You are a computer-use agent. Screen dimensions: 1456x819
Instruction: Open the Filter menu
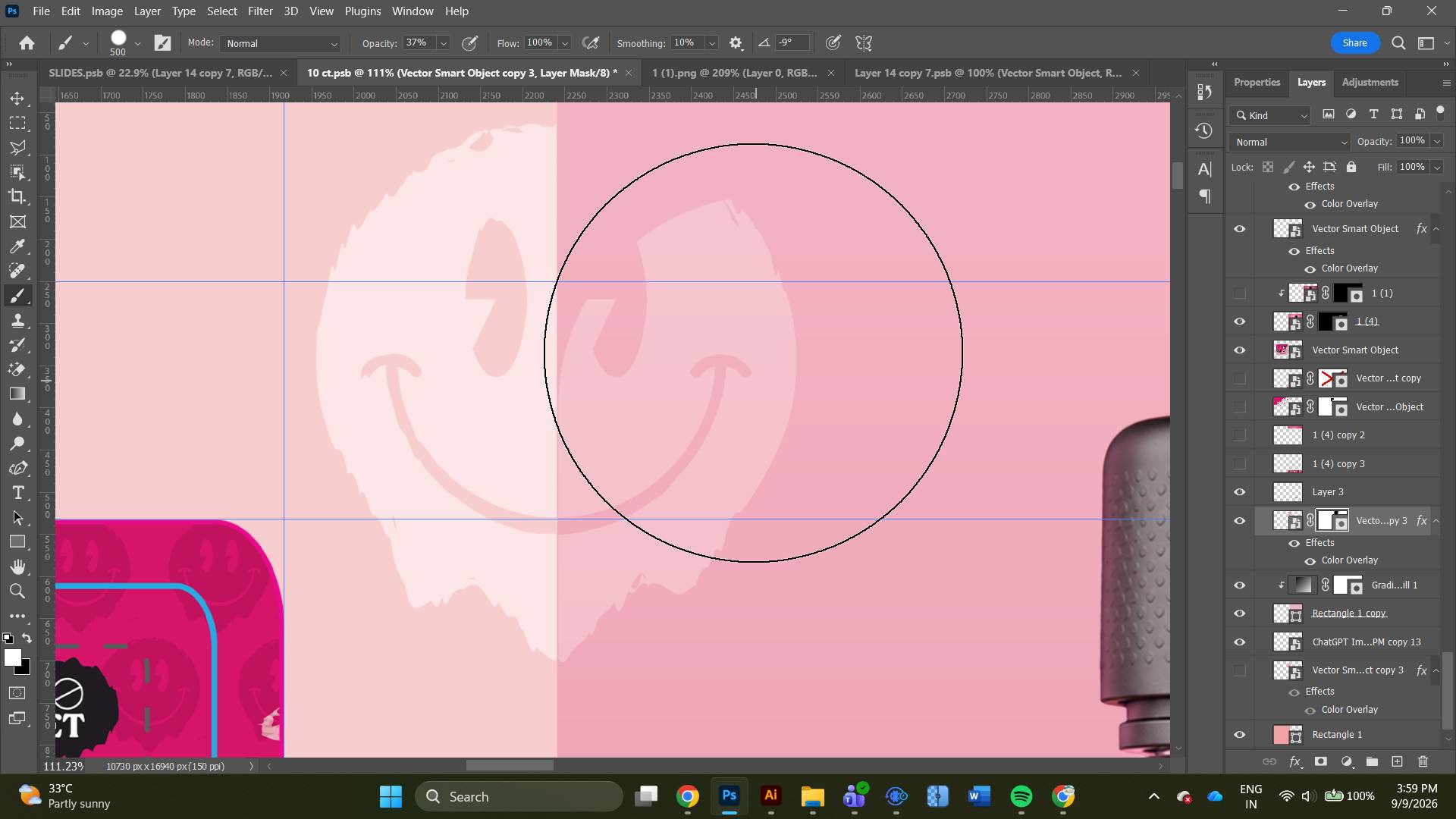(x=260, y=11)
